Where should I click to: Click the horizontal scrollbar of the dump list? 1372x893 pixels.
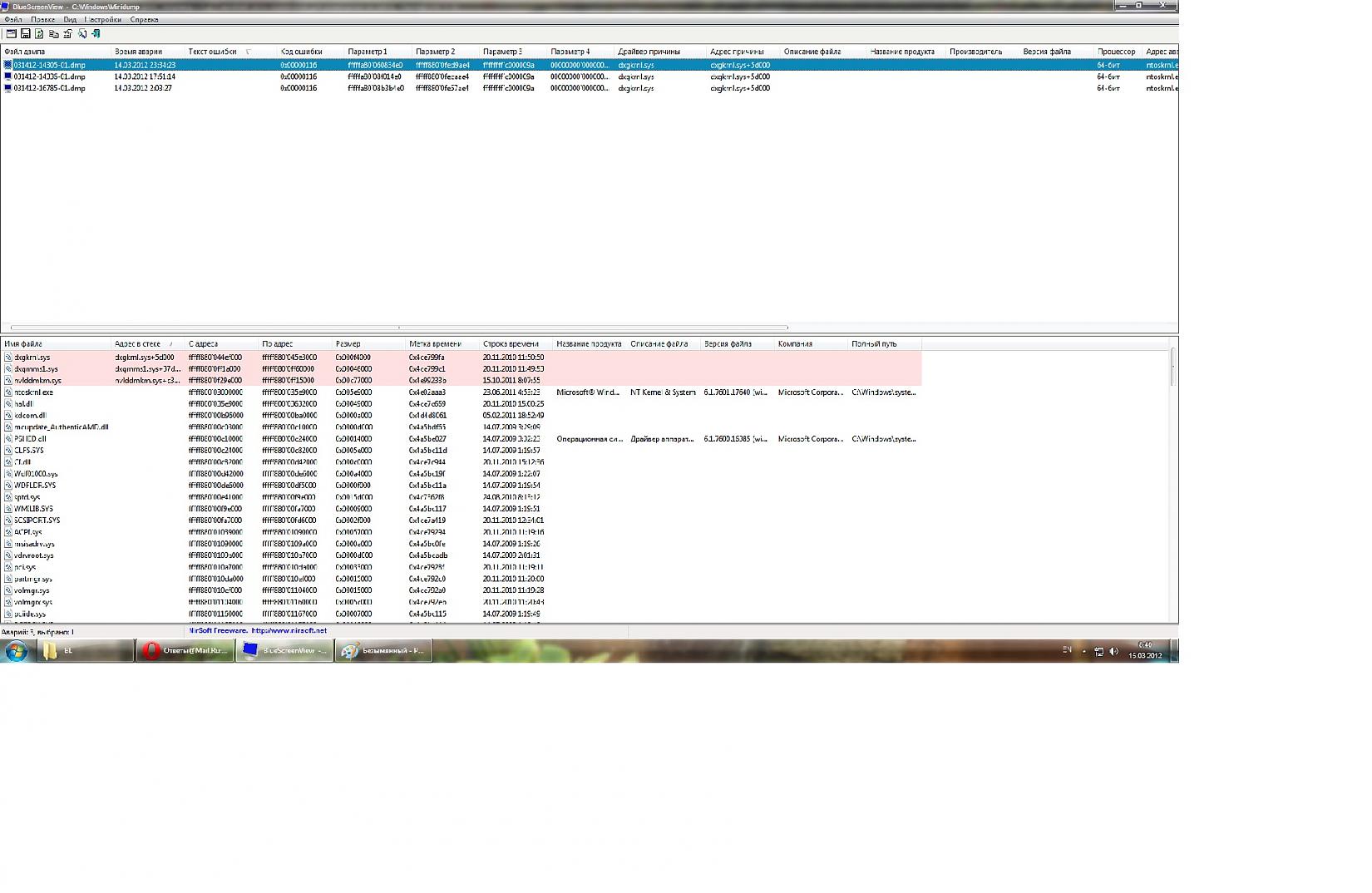coord(399,328)
